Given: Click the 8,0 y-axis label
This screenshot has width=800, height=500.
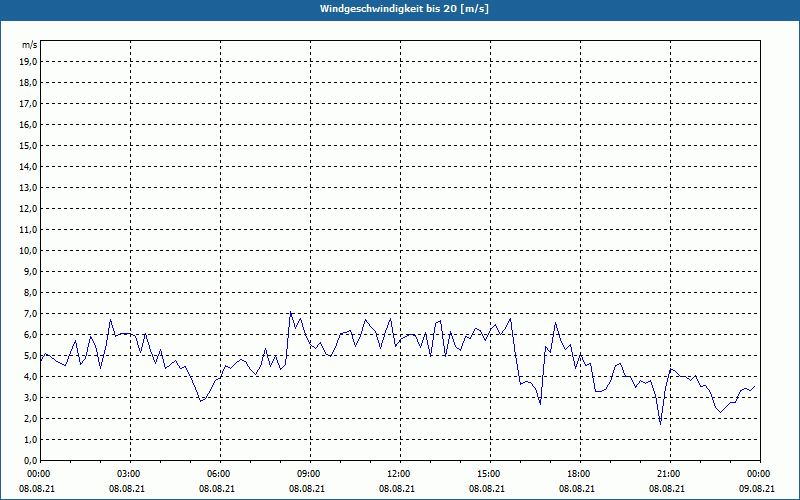Looking at the screenshot, I should (30, 292).
